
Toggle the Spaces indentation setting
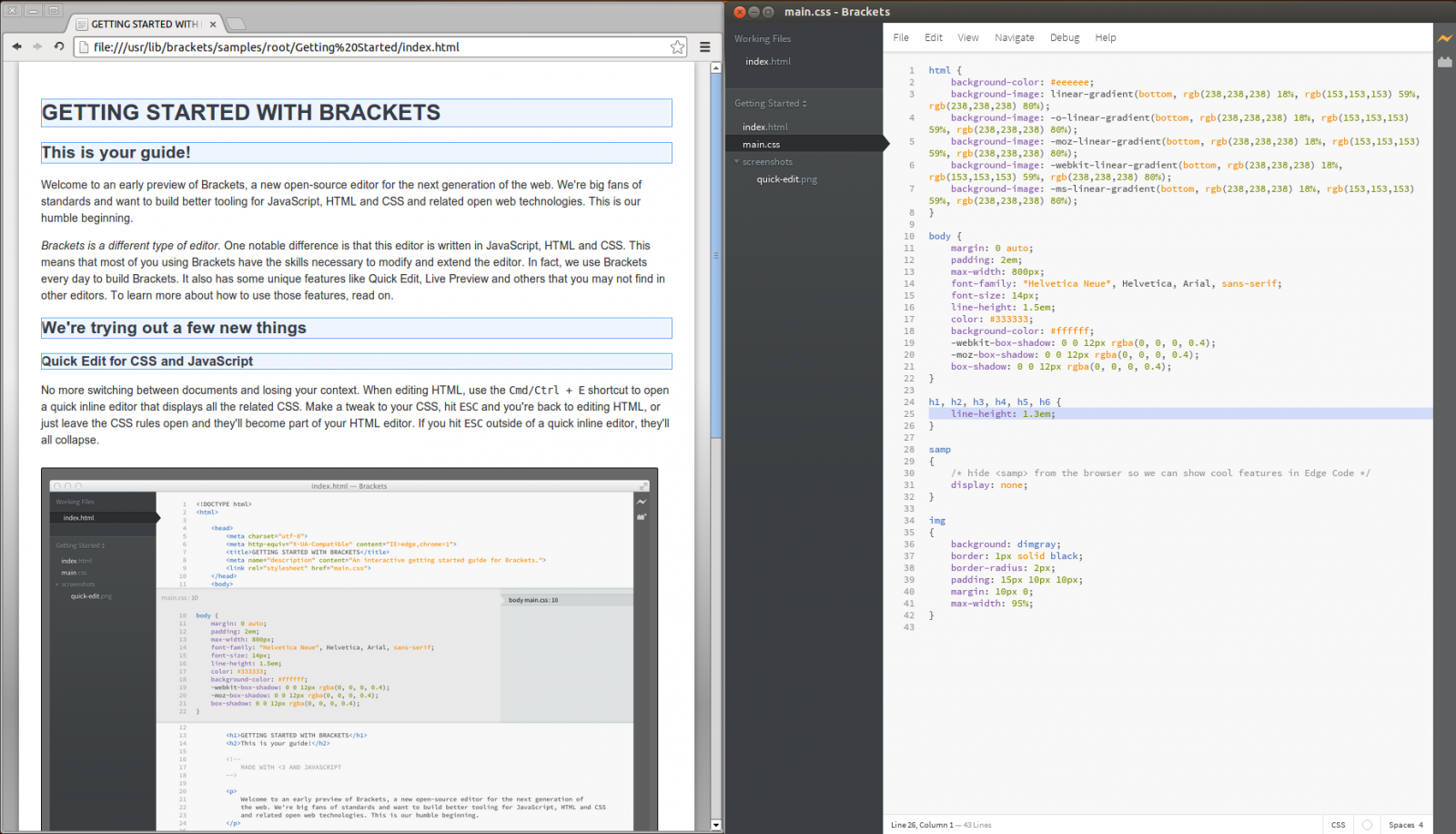pyautogui.click(x=1401, y=825)
